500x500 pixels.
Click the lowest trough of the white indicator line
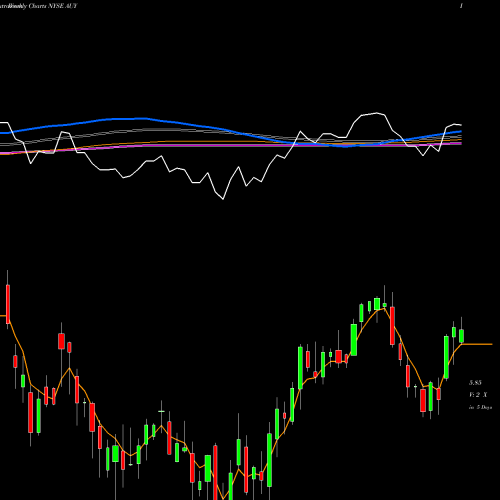(223, 199)
